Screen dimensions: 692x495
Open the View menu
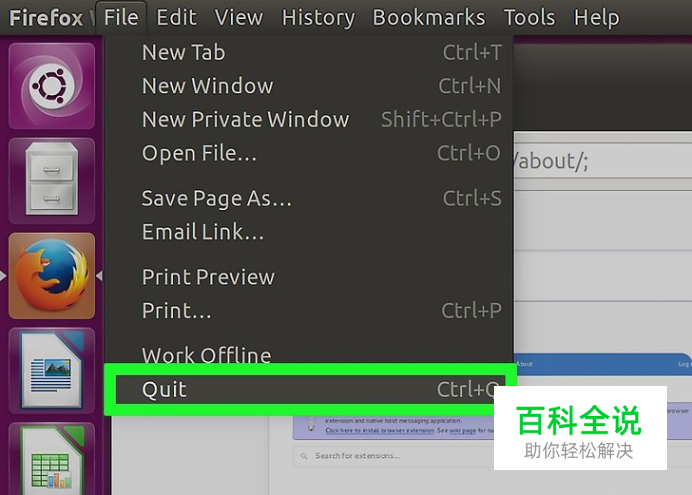click(239, 18)
